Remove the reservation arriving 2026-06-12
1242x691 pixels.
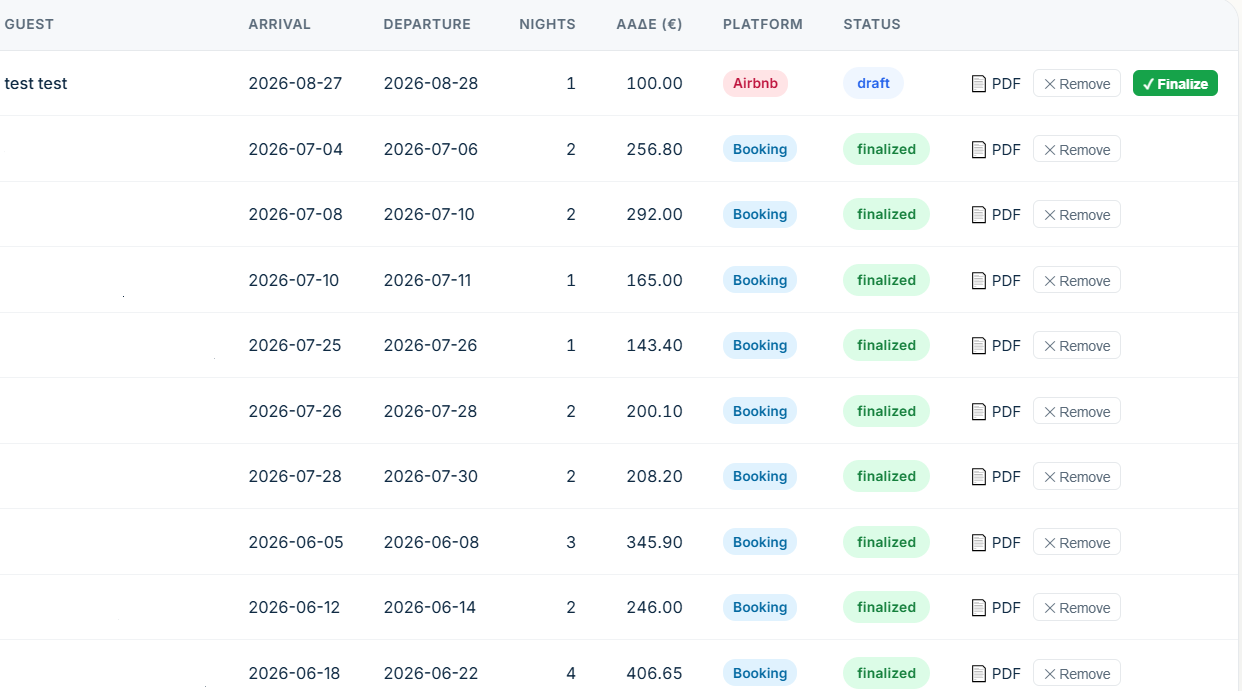pos(1077,608)
